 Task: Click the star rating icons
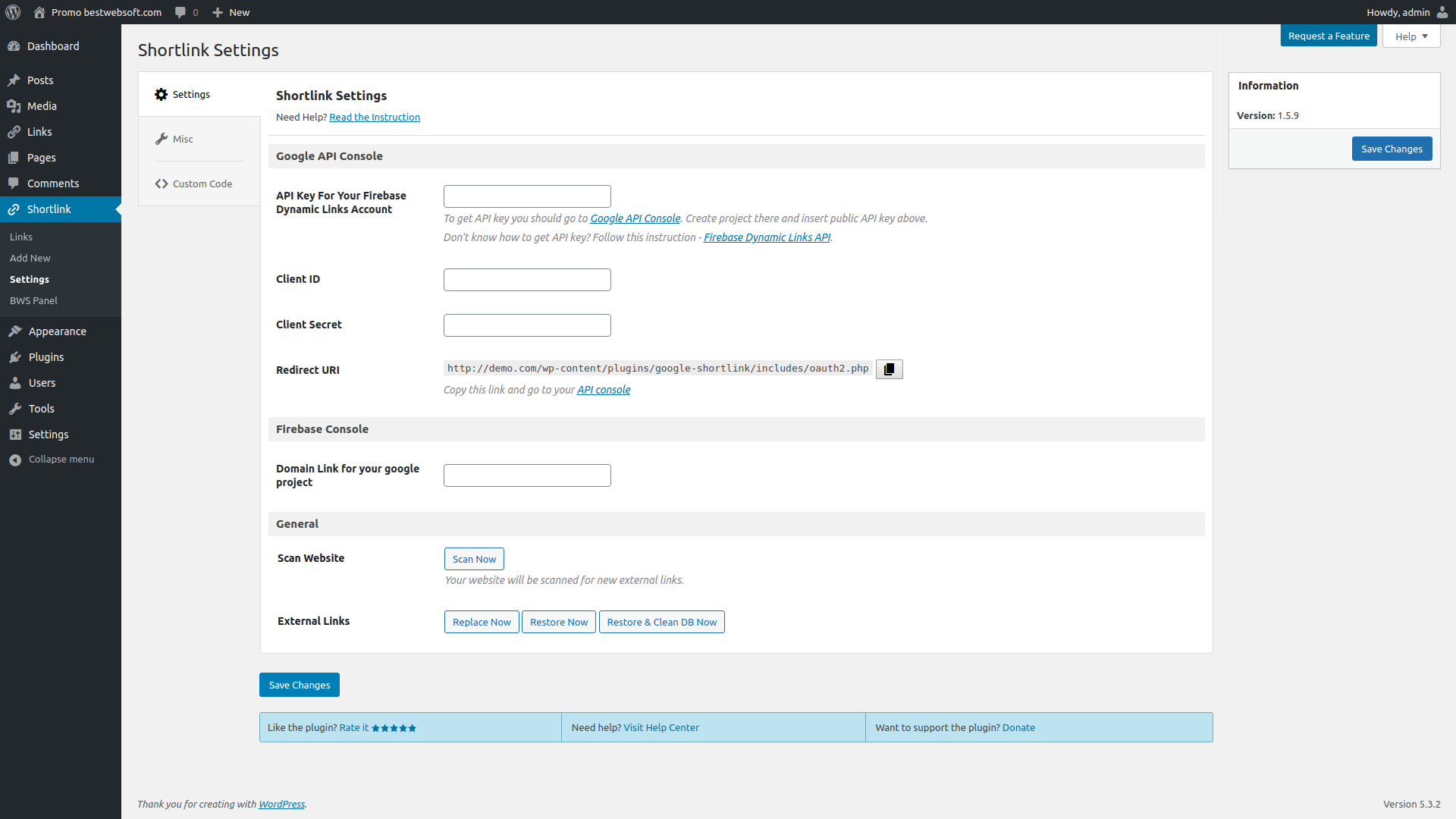point(394,728)
